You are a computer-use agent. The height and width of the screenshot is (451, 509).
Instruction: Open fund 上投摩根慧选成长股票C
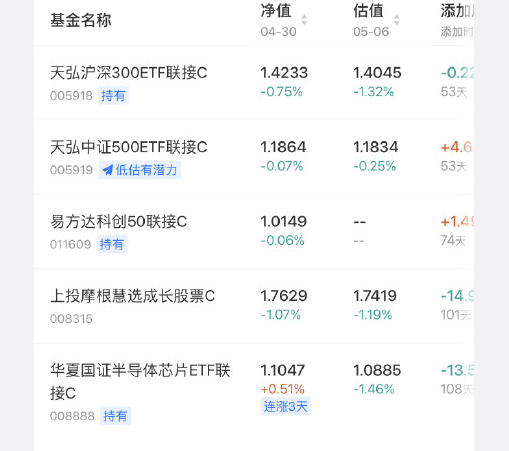(133, 296)
